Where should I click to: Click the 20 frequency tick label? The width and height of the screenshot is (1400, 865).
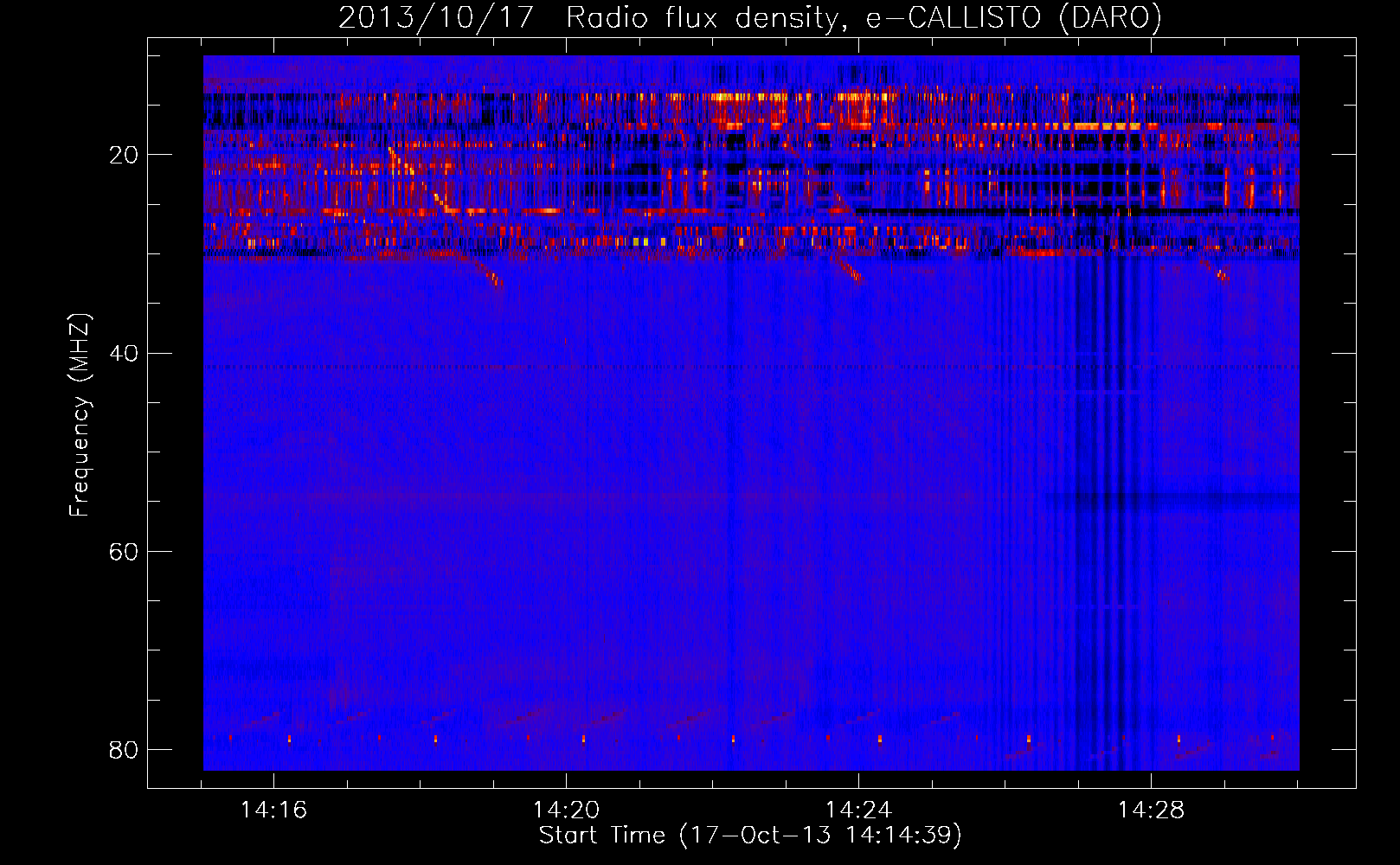pos(124,155)
